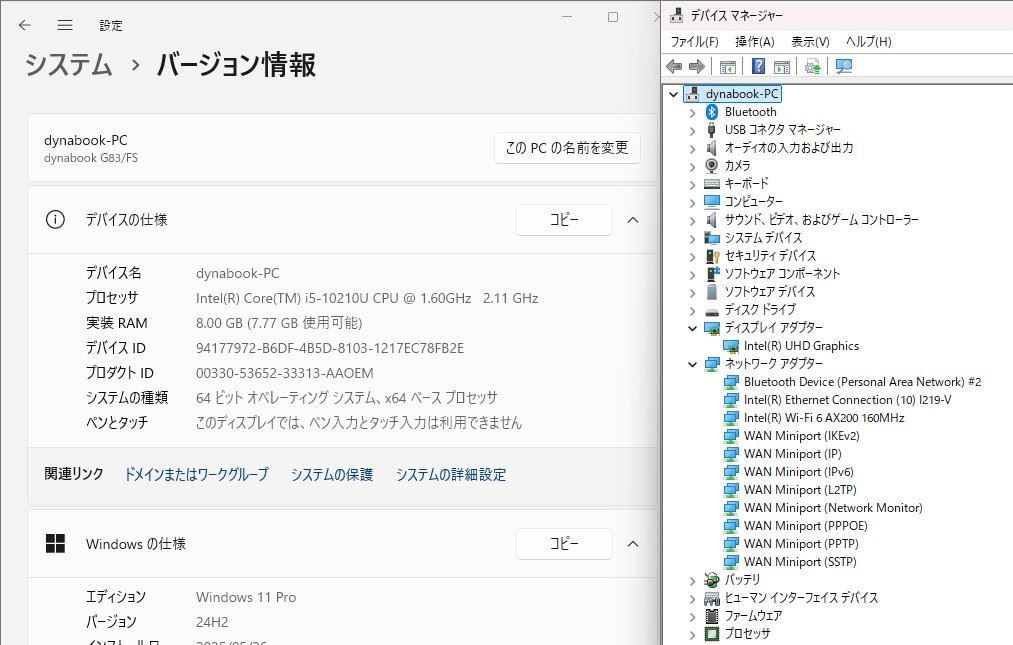Click the Settings back arrow
This screenshot has height=645, width=1013.
click(25, 25)
